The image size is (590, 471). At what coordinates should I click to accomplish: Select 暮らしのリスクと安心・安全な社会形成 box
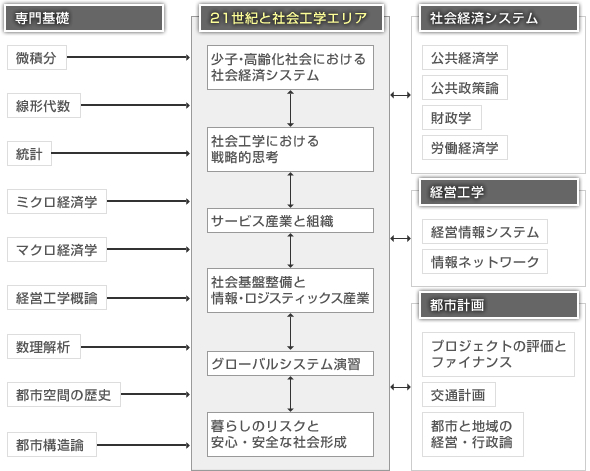coord(290,435)
